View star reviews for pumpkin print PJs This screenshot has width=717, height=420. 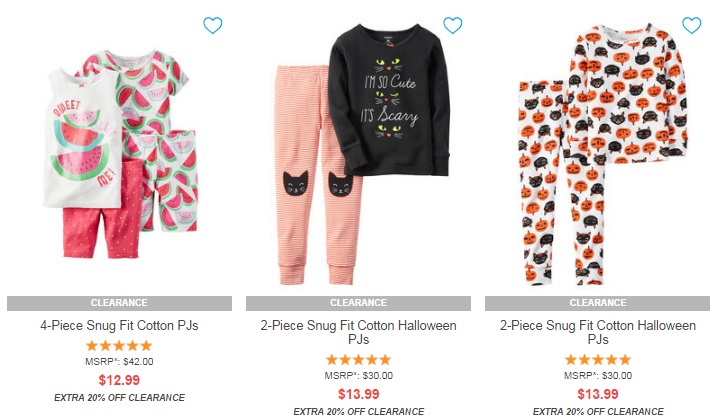[x=598, y=360]
